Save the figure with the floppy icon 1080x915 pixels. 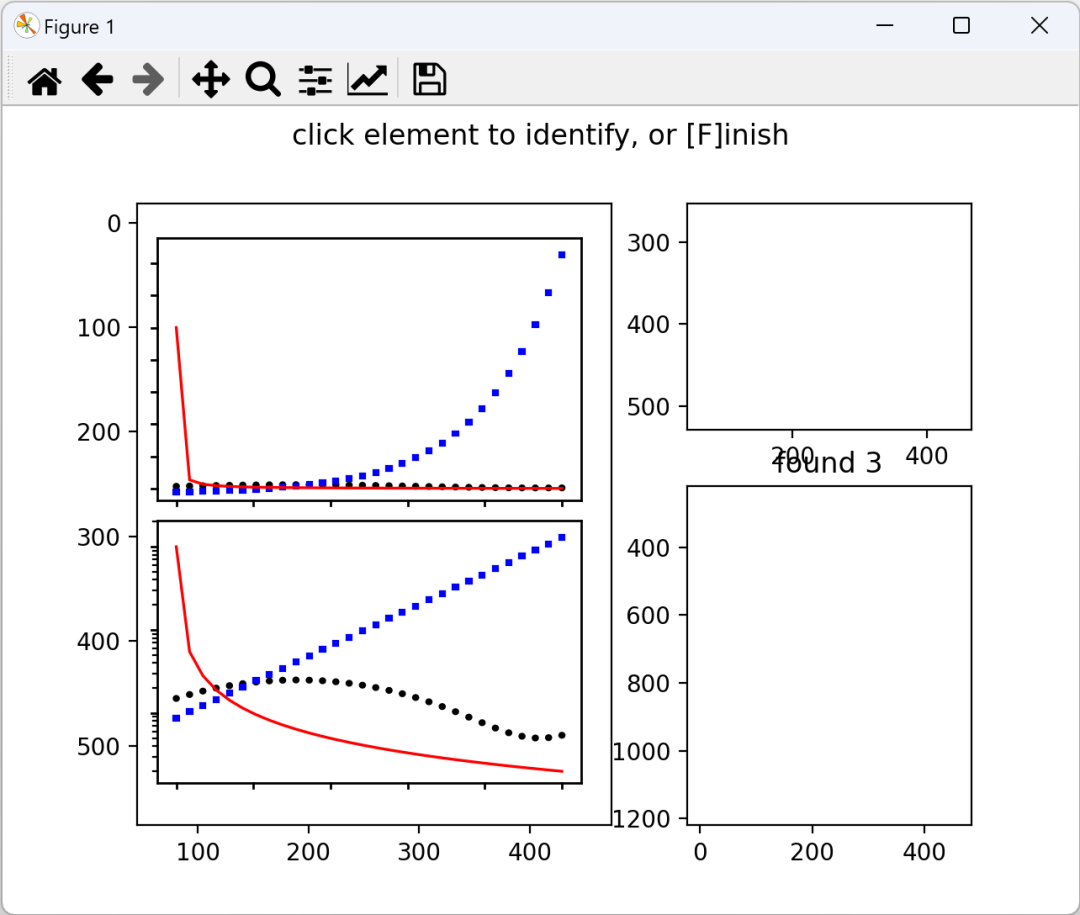click(x=429, y=80)
